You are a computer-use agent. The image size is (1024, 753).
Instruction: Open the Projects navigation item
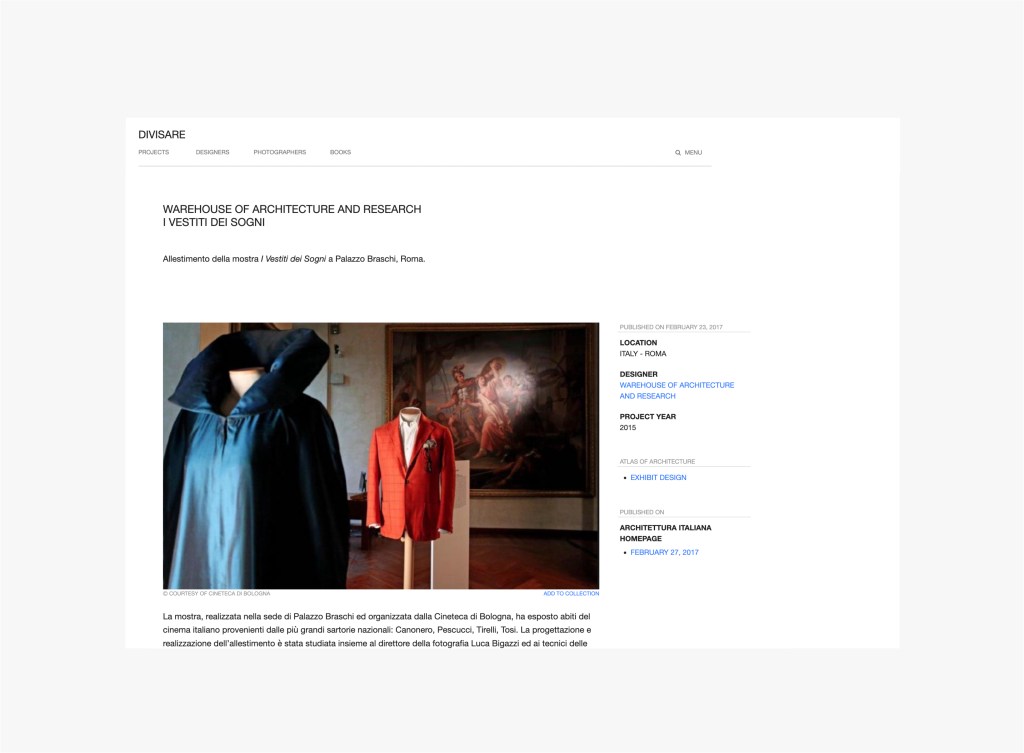(154, 152)
